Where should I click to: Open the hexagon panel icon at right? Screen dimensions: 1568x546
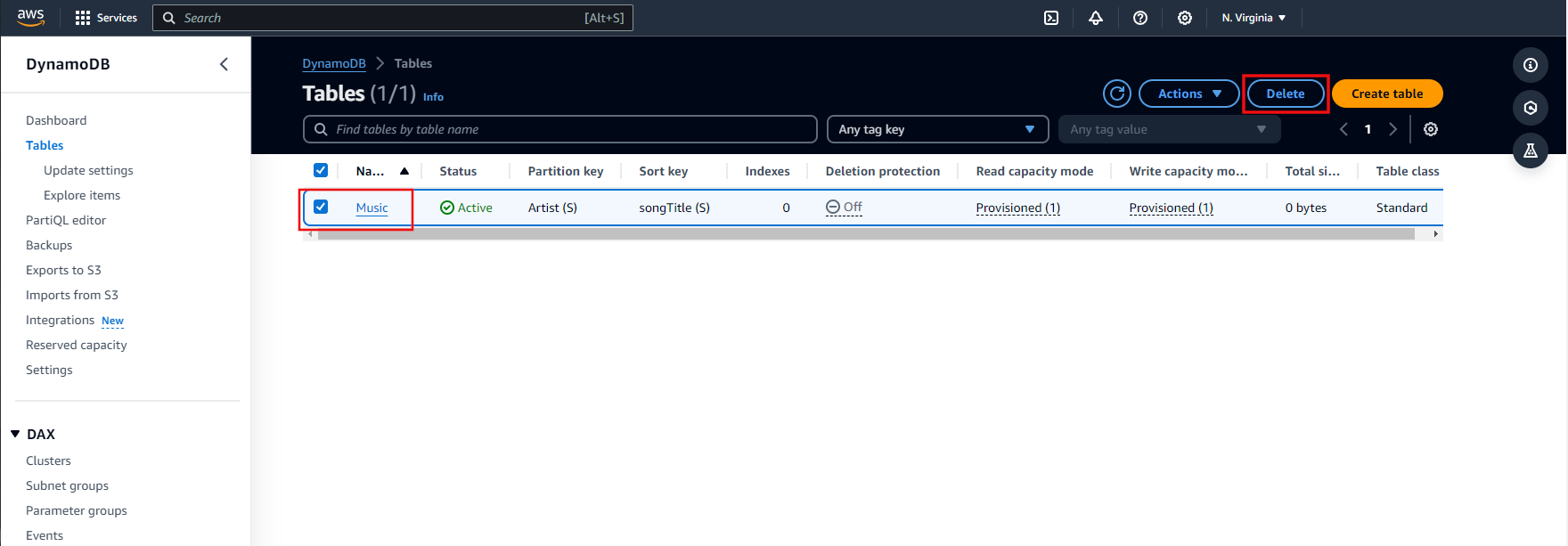[x=1531, y=108]
